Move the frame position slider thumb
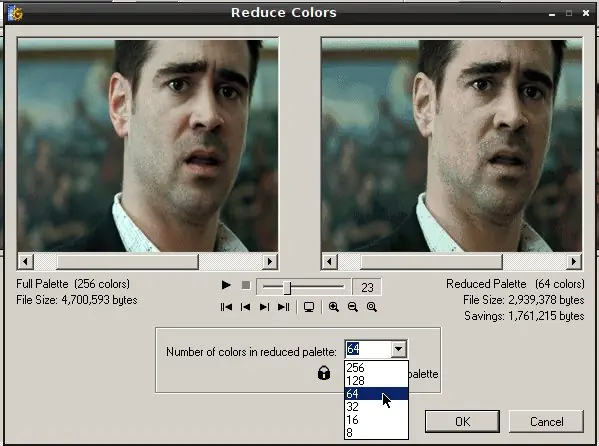599x446 pixels. [x=287, y=288]
